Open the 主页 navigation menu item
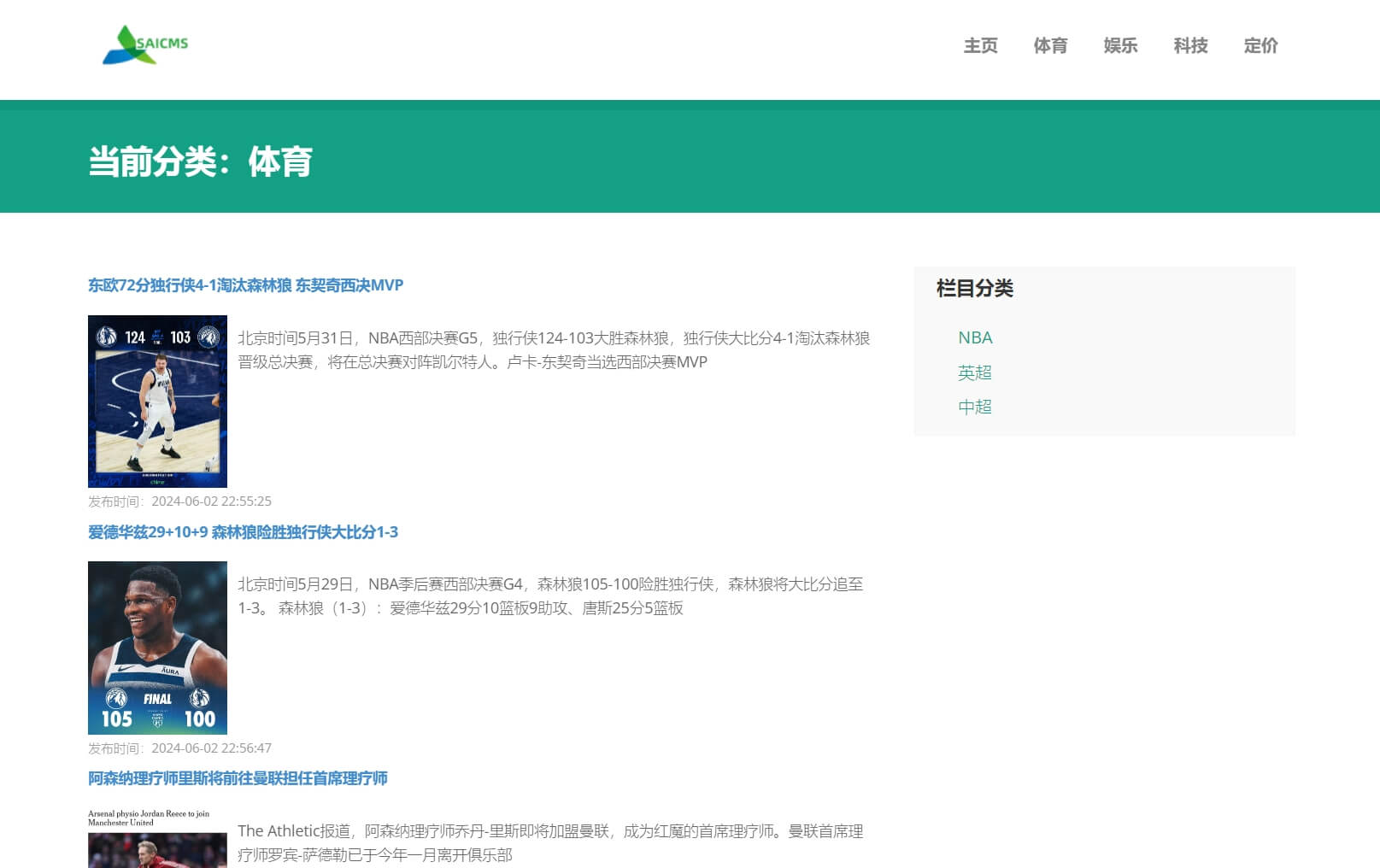1380x868 pixels. 980,47
